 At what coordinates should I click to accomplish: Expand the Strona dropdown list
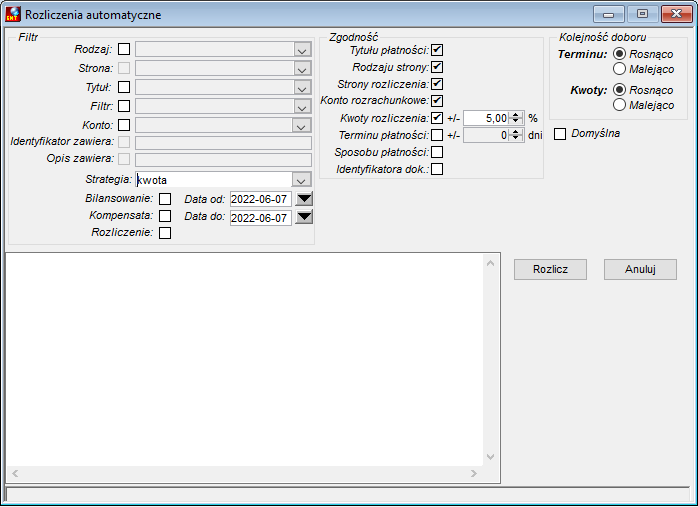click(302, 68)
